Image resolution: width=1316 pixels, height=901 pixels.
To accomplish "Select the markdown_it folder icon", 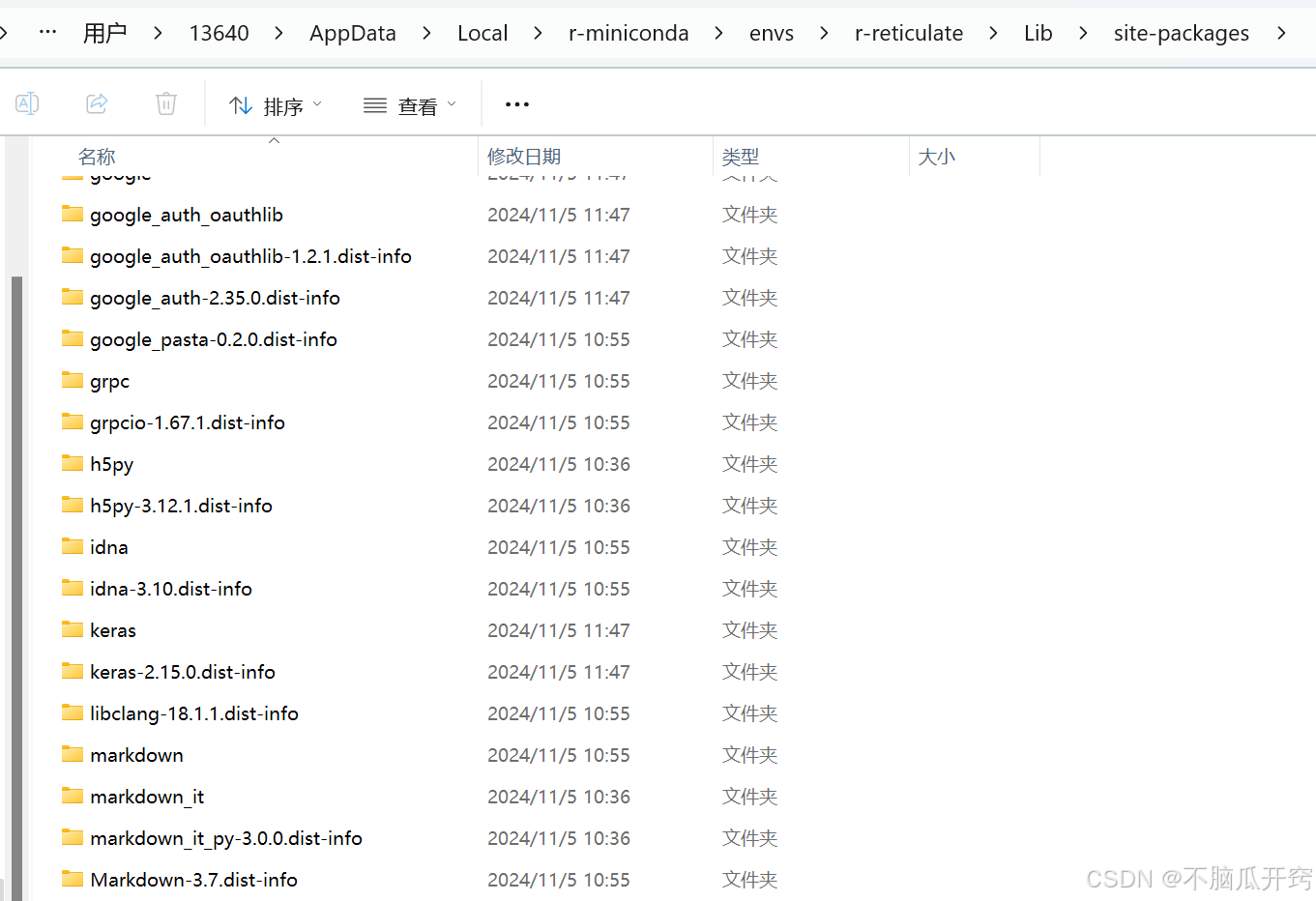I will click(73, 796).
